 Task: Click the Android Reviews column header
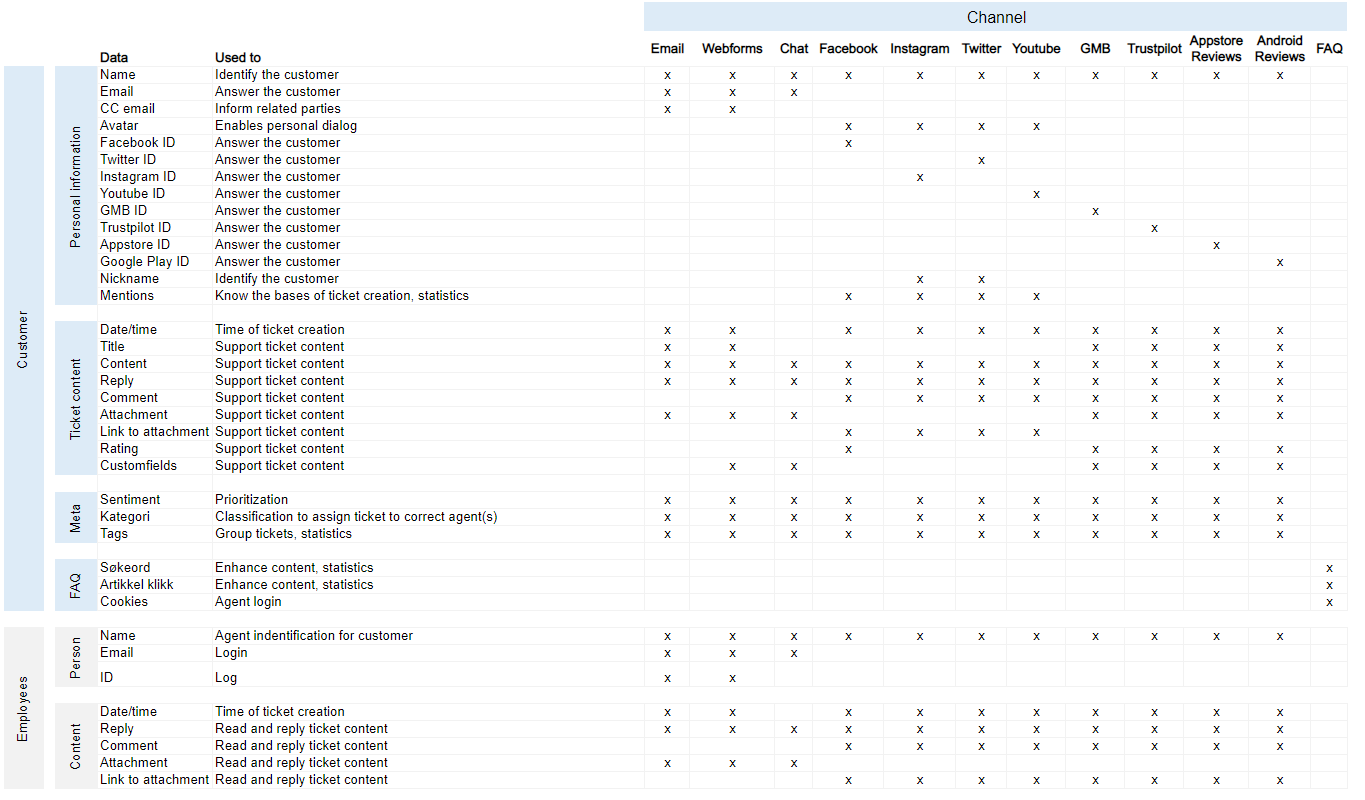(1279, 49)
